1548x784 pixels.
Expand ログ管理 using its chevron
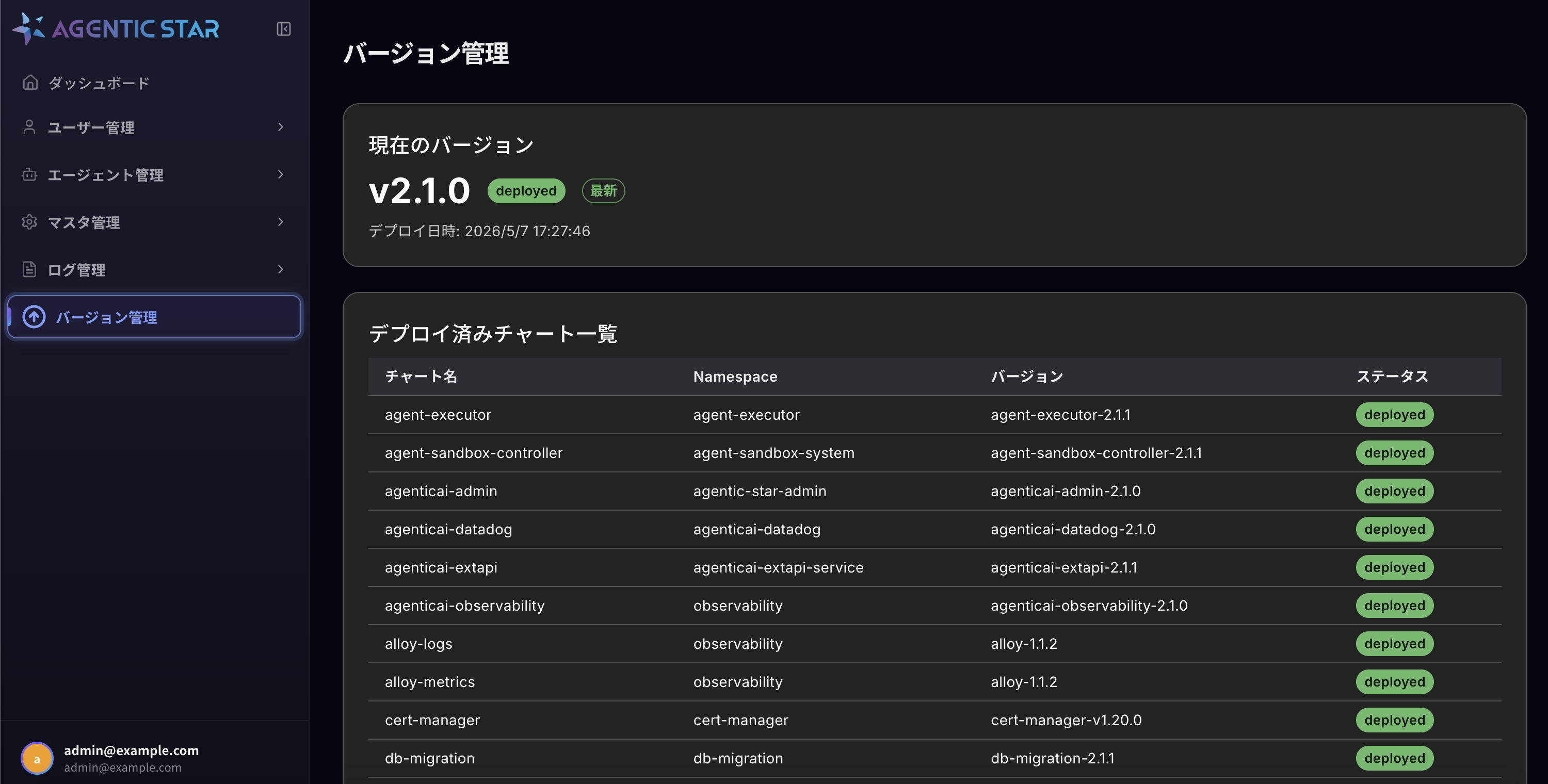point(280,269)
